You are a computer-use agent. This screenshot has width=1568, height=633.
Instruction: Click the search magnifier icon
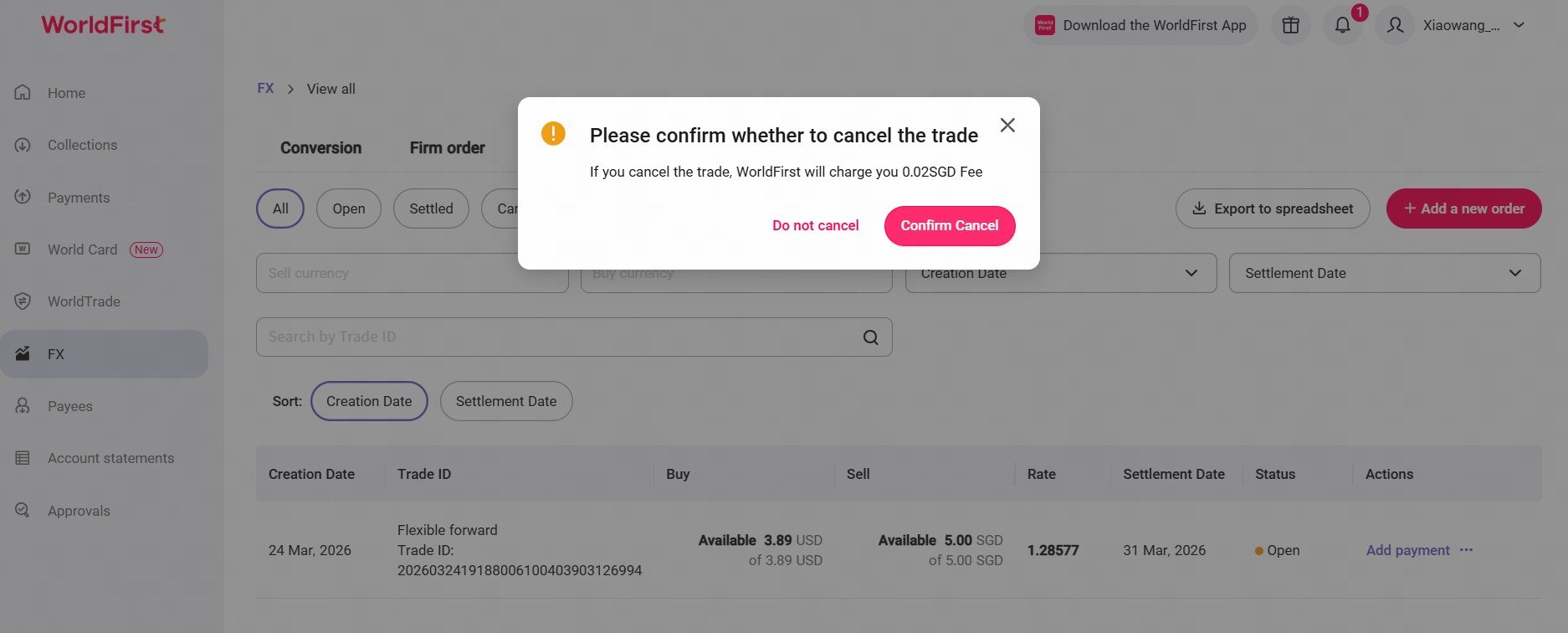(870, 337)
